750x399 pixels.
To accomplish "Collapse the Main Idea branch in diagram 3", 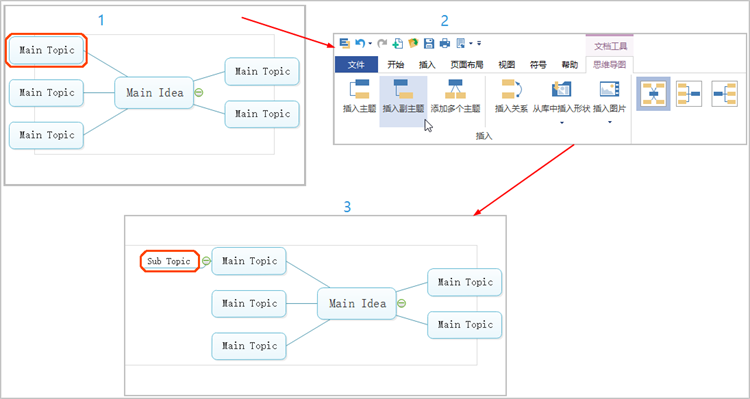I will coord(402,303).
